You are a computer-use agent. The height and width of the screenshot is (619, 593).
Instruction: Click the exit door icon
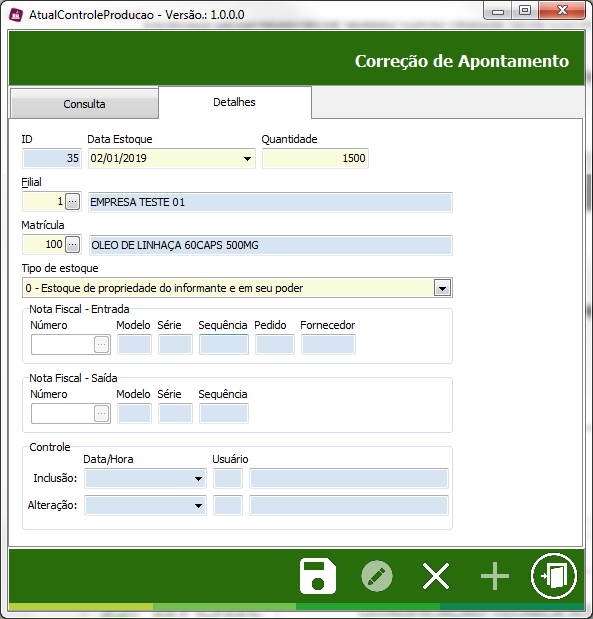[x=554, y=576]
